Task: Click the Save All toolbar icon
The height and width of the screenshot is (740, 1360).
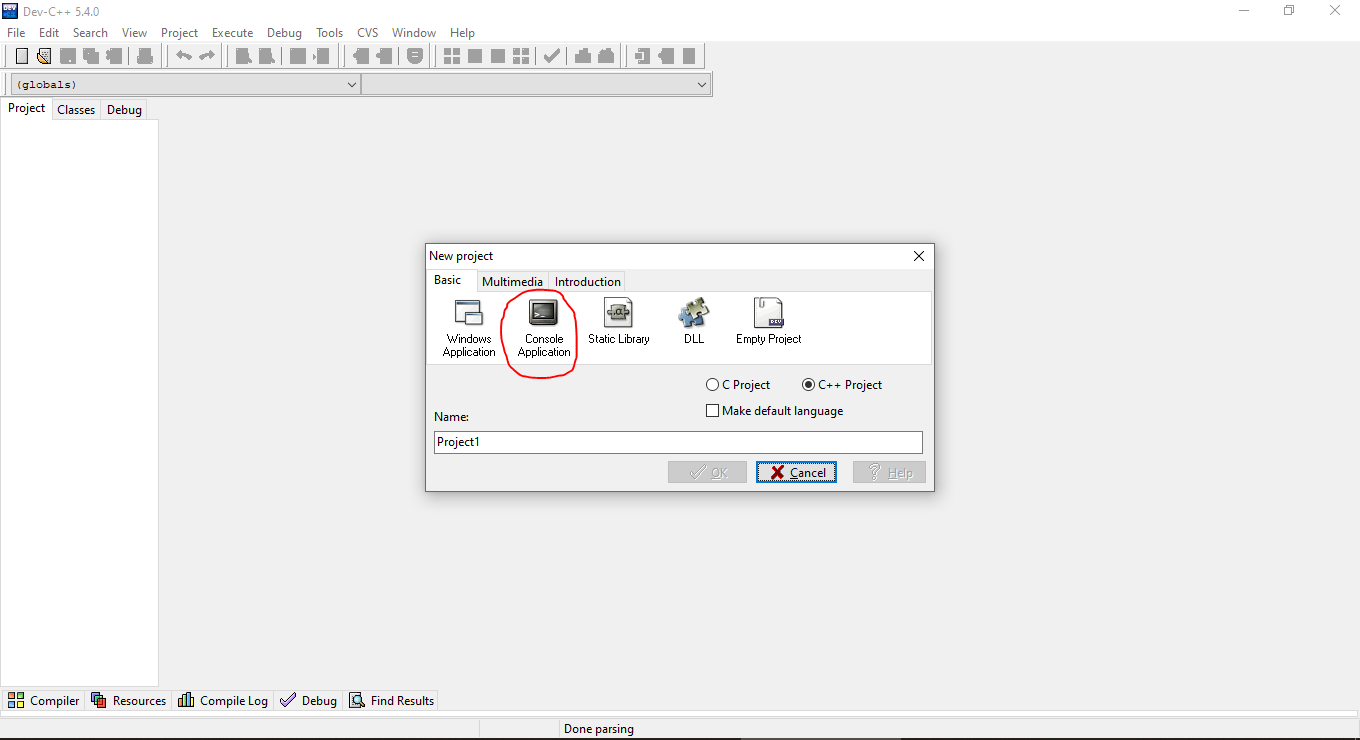Action: (x=91, y=56)
